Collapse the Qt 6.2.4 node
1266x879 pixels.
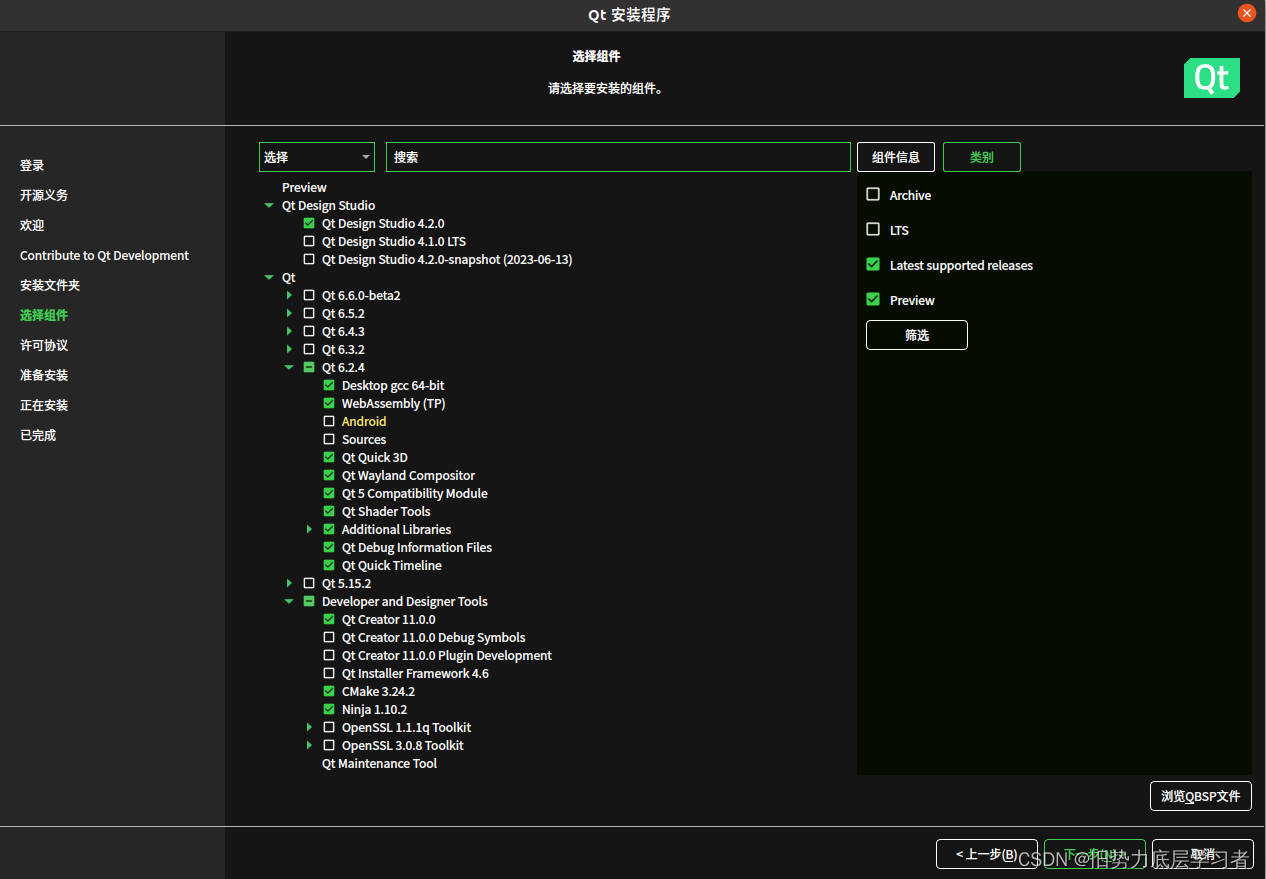[289, 368]
